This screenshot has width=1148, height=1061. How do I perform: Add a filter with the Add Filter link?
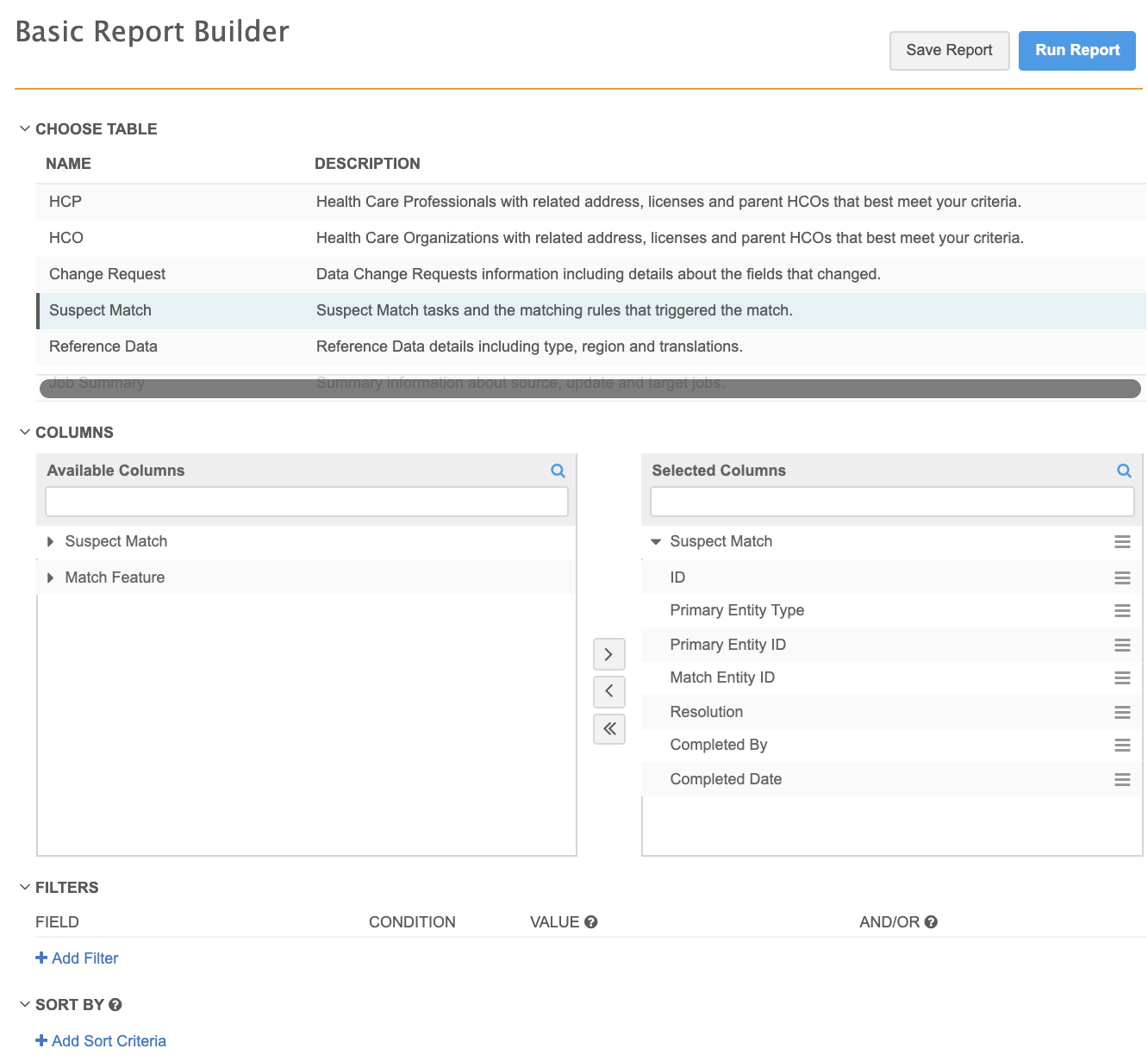pos(77,958)
